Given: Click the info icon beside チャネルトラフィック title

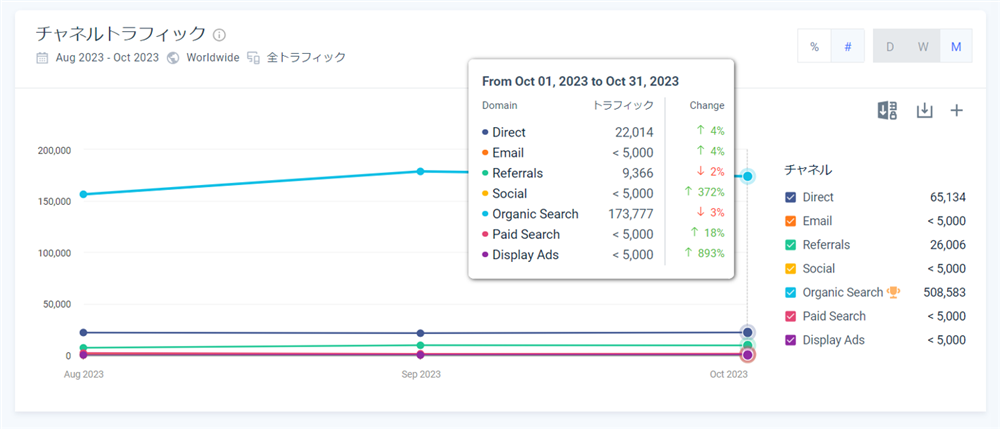Looking at the screenshot, I should pos(219,34).
